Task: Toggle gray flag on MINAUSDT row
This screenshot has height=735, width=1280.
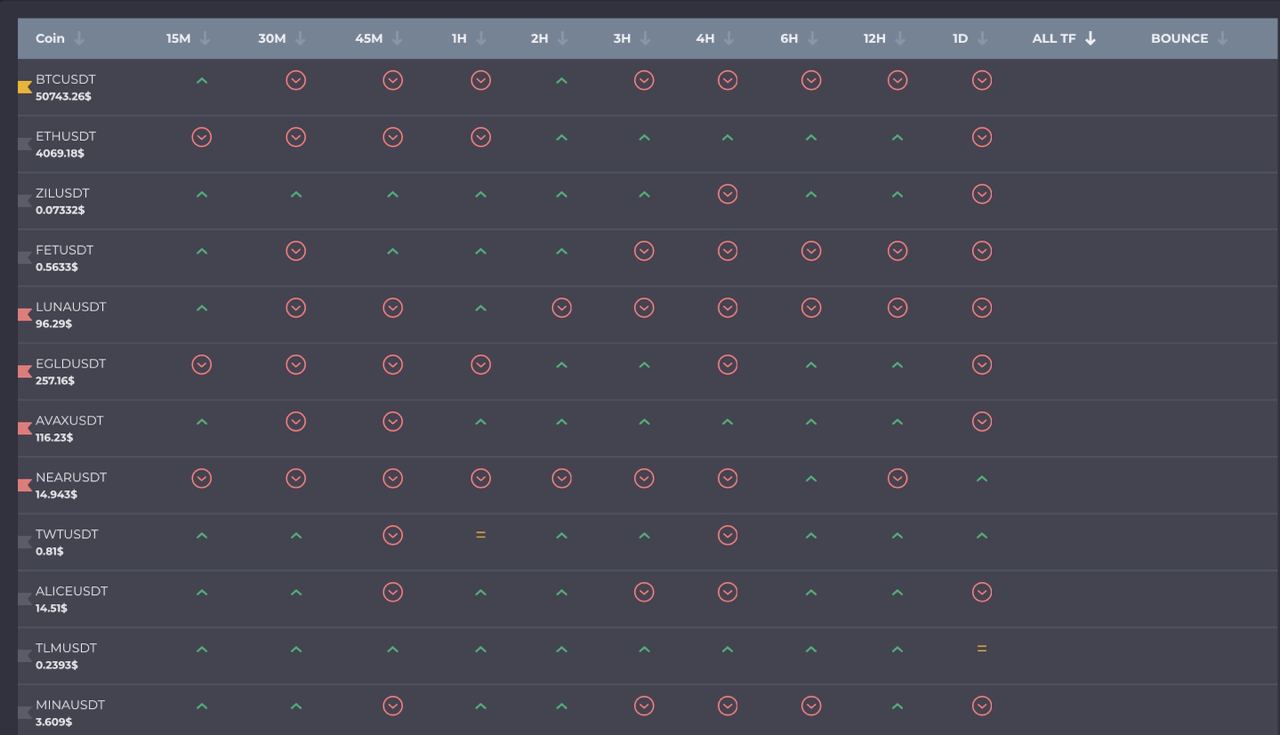Action: [25, 713]
